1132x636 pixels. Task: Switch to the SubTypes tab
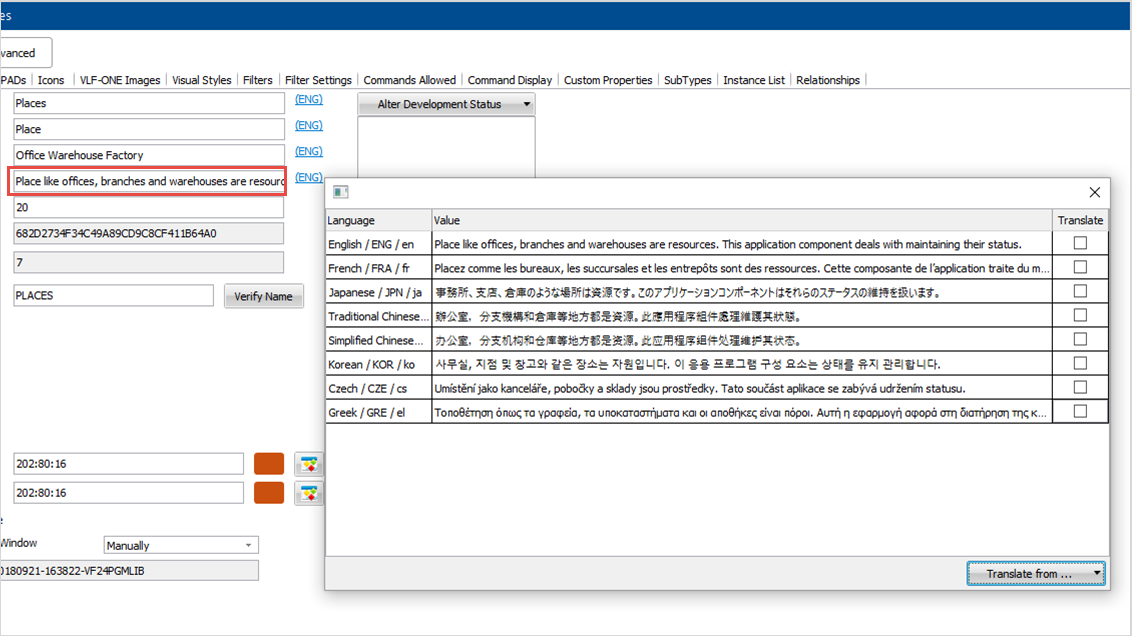click(x=687, y=80)
